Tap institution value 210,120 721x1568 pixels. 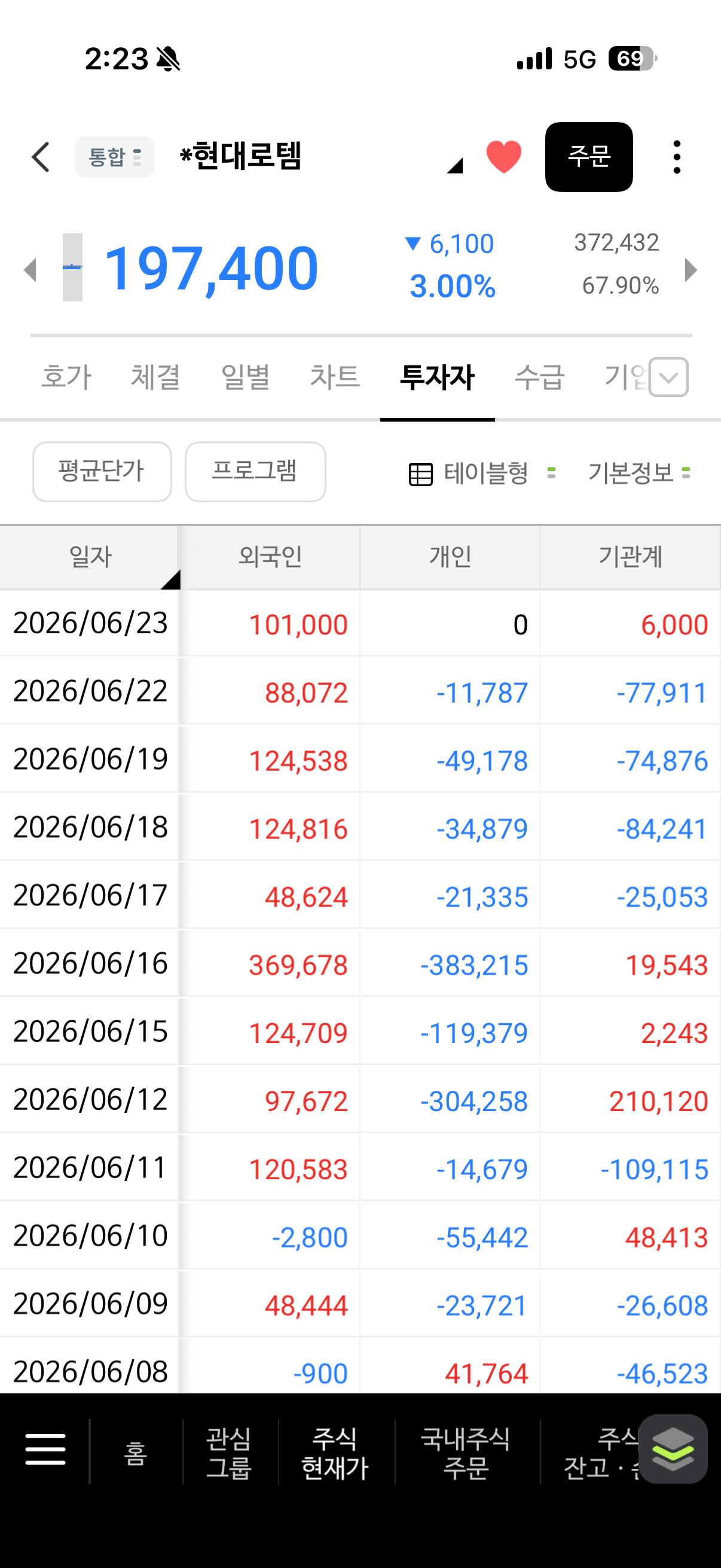[x=658, y=1102]
